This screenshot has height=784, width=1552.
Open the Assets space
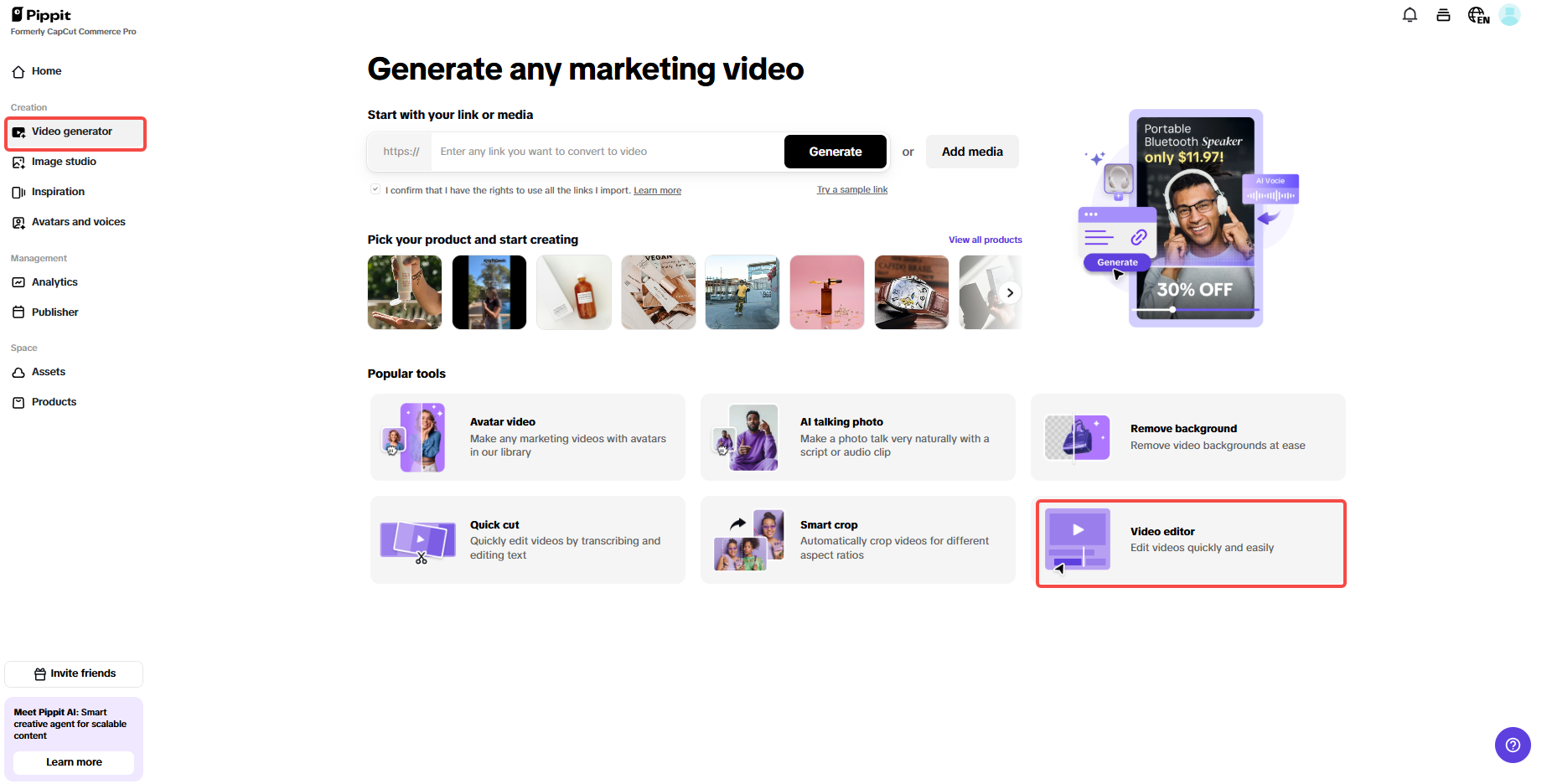pos(48,372)
